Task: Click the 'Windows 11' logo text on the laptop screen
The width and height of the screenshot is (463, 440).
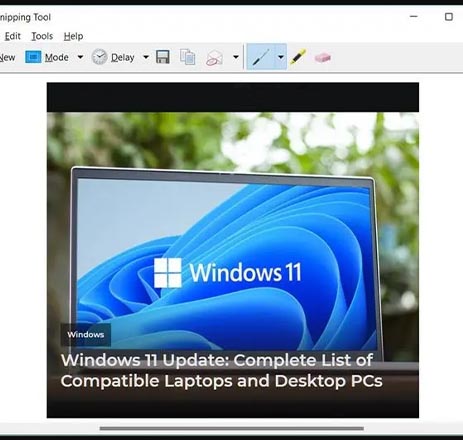Action: click(245, 273)
